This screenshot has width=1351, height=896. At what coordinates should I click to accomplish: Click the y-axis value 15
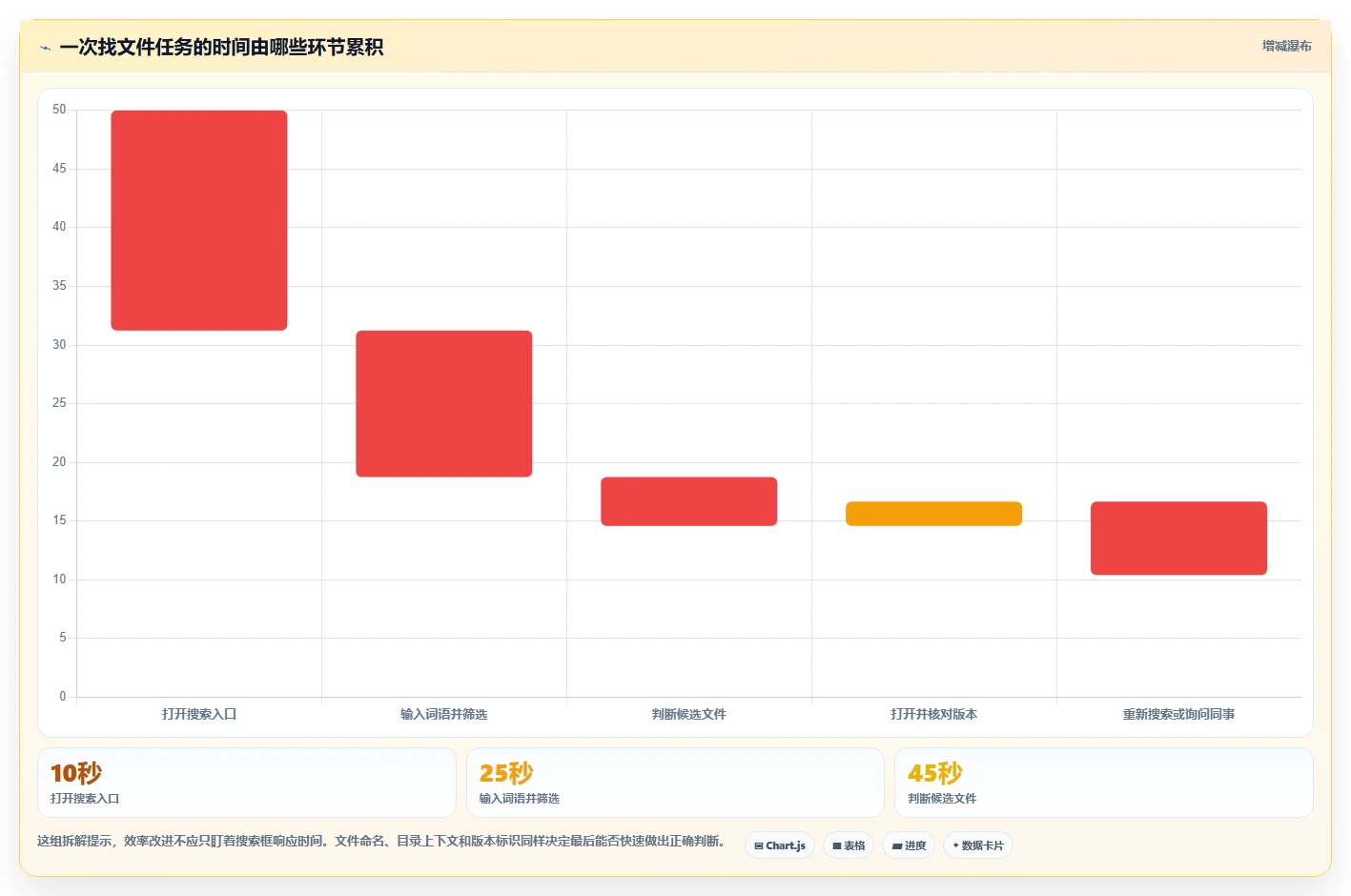coord(59,520)
